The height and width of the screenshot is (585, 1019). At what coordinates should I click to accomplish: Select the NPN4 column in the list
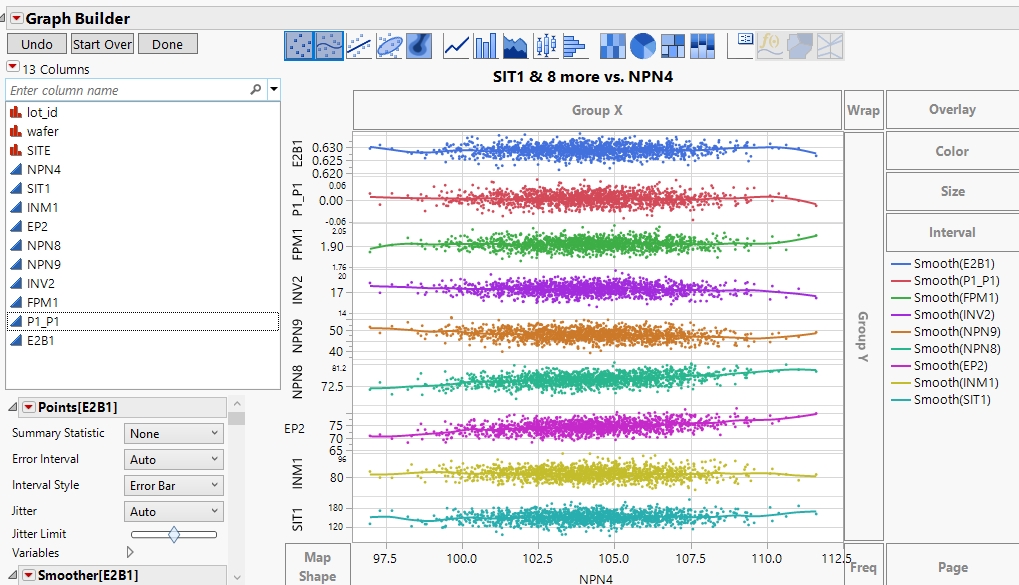43,169
